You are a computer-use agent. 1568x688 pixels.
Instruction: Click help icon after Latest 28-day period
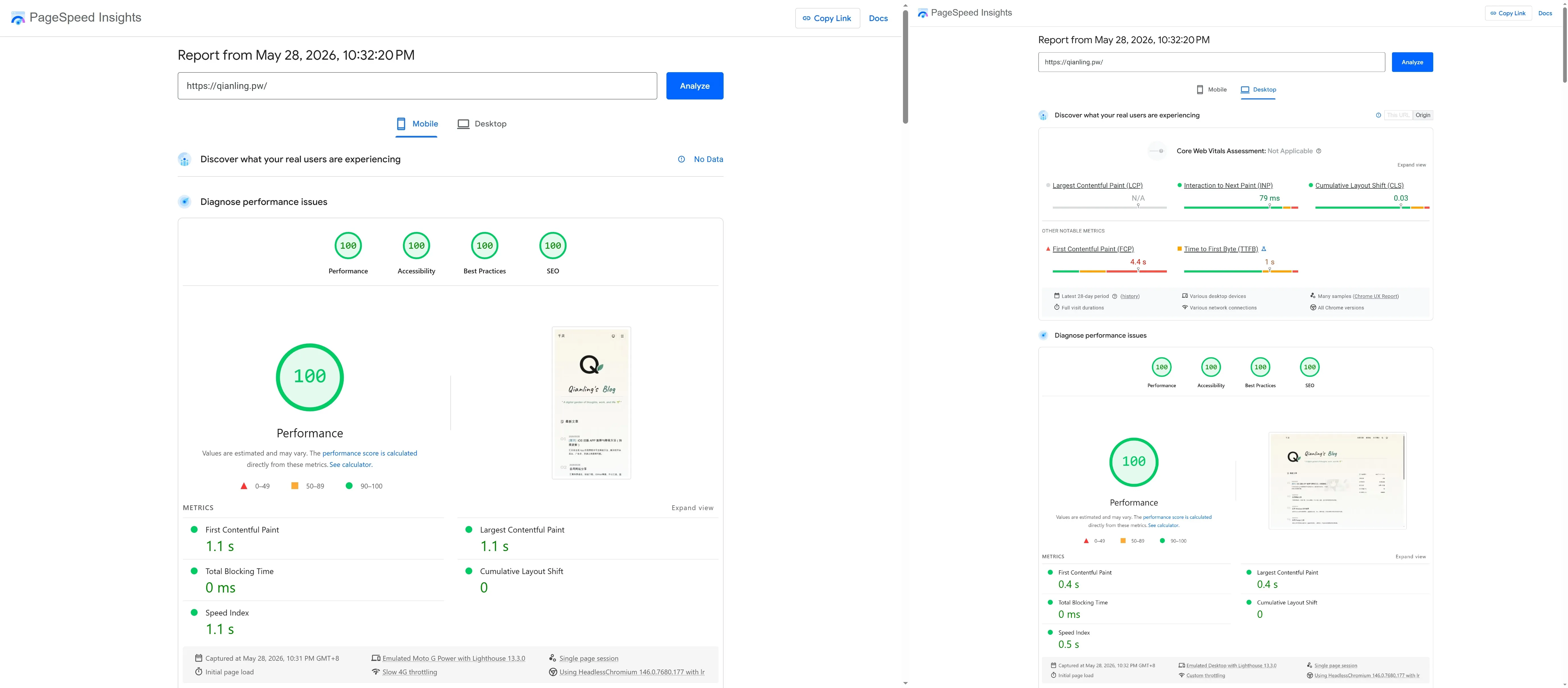[1115, 296]
